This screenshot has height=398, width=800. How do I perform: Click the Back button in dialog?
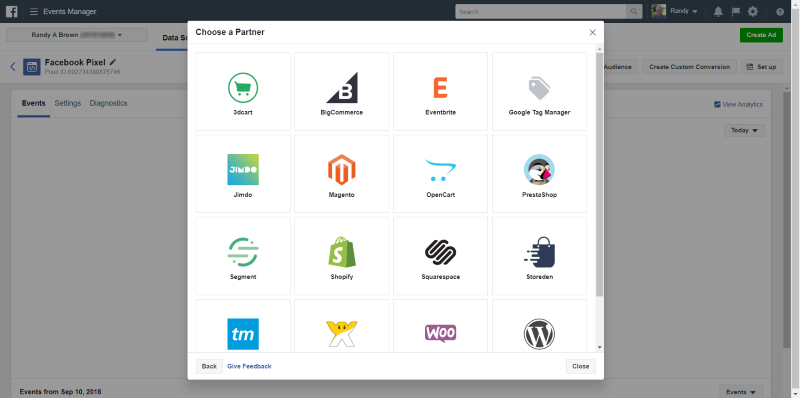point(209,366)
